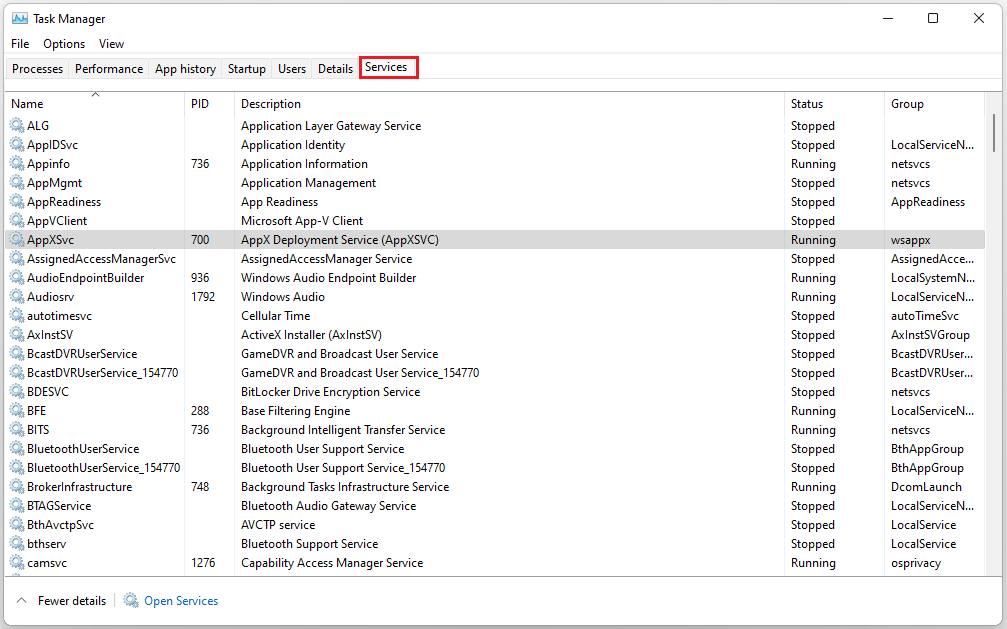
Task: Open Services link at bottom
Action: (x=181, y=601)
